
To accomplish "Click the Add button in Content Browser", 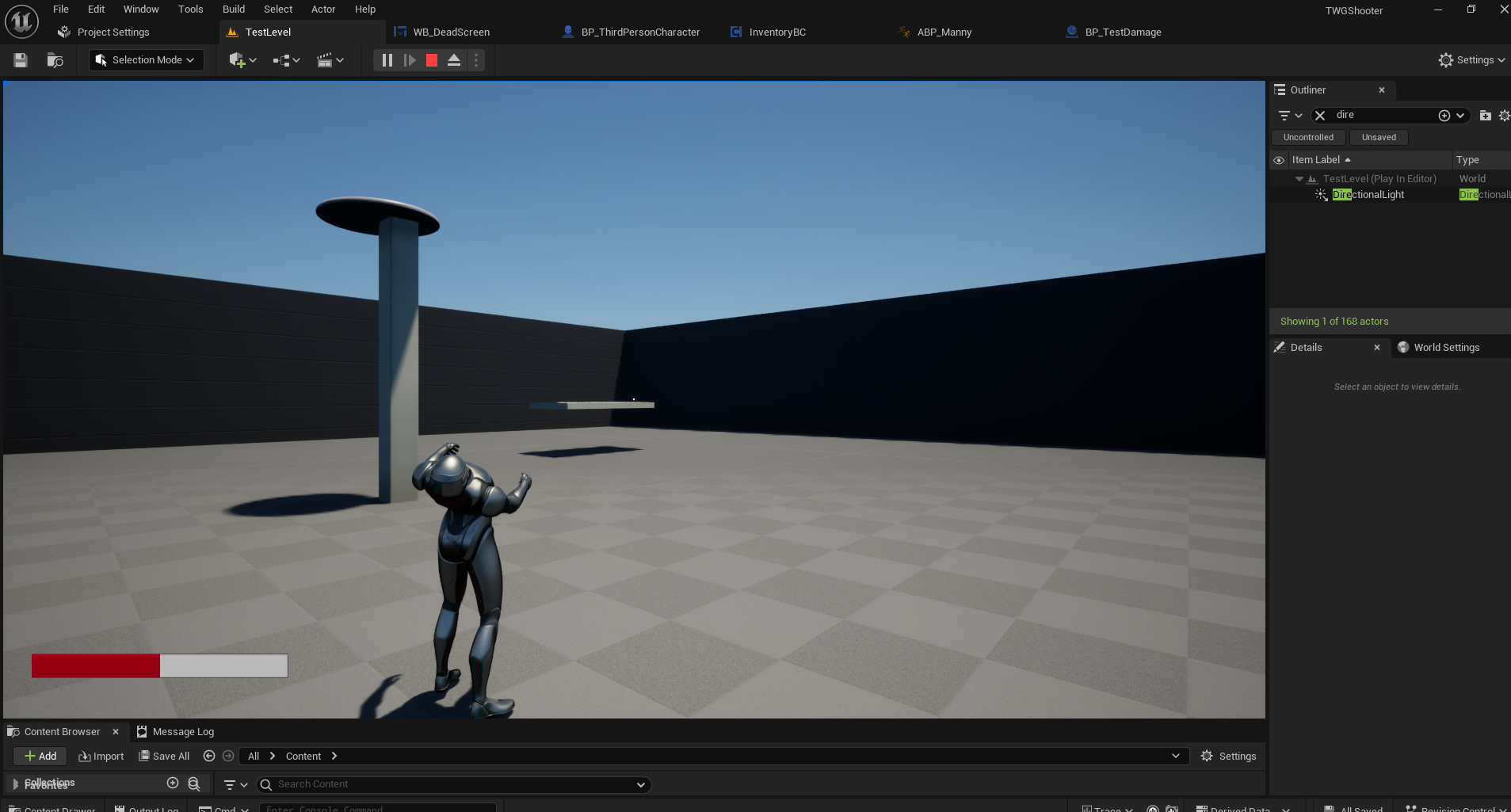I will tap(40, 756).
